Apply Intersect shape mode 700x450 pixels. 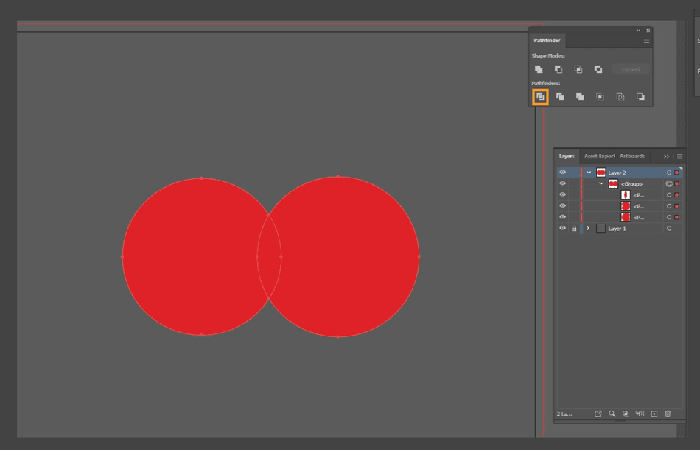coord(579,70)
